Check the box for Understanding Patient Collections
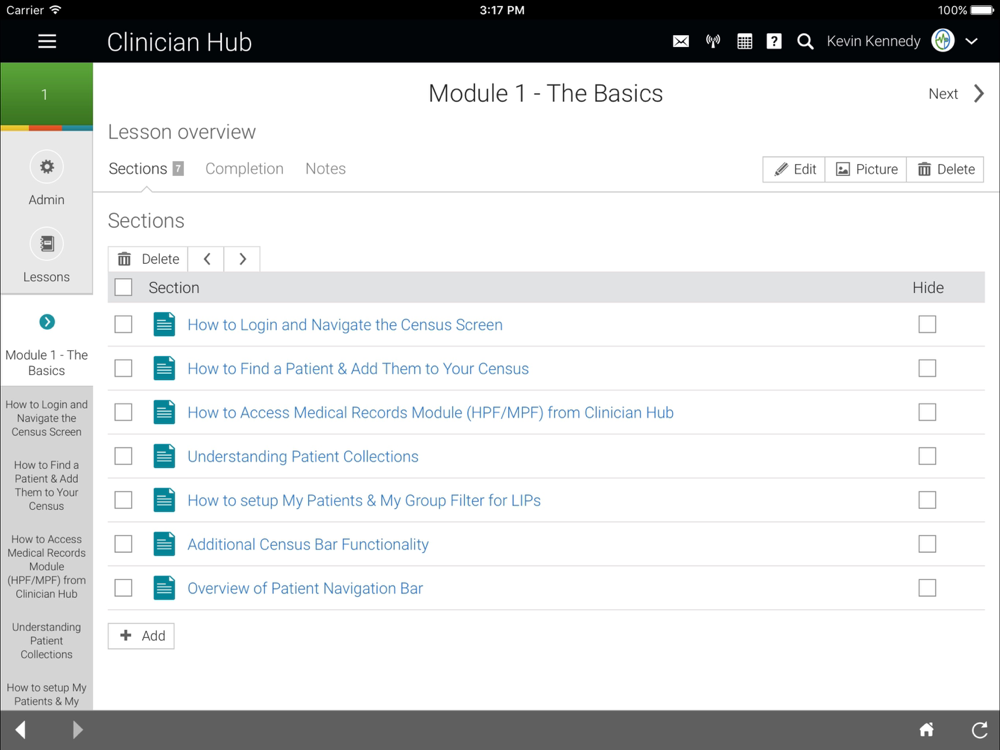Viewport: 1000px width, 750px height. pyautogui.click(x=123, y=456)
